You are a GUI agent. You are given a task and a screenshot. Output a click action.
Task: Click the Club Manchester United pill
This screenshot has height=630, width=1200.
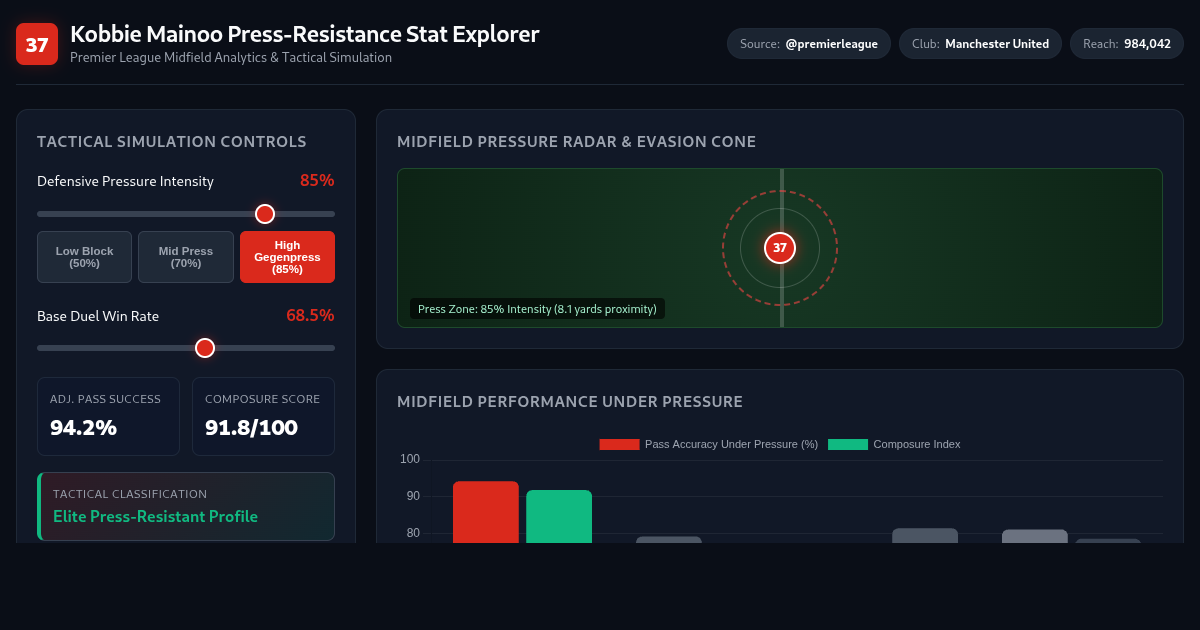pos(980,44)
